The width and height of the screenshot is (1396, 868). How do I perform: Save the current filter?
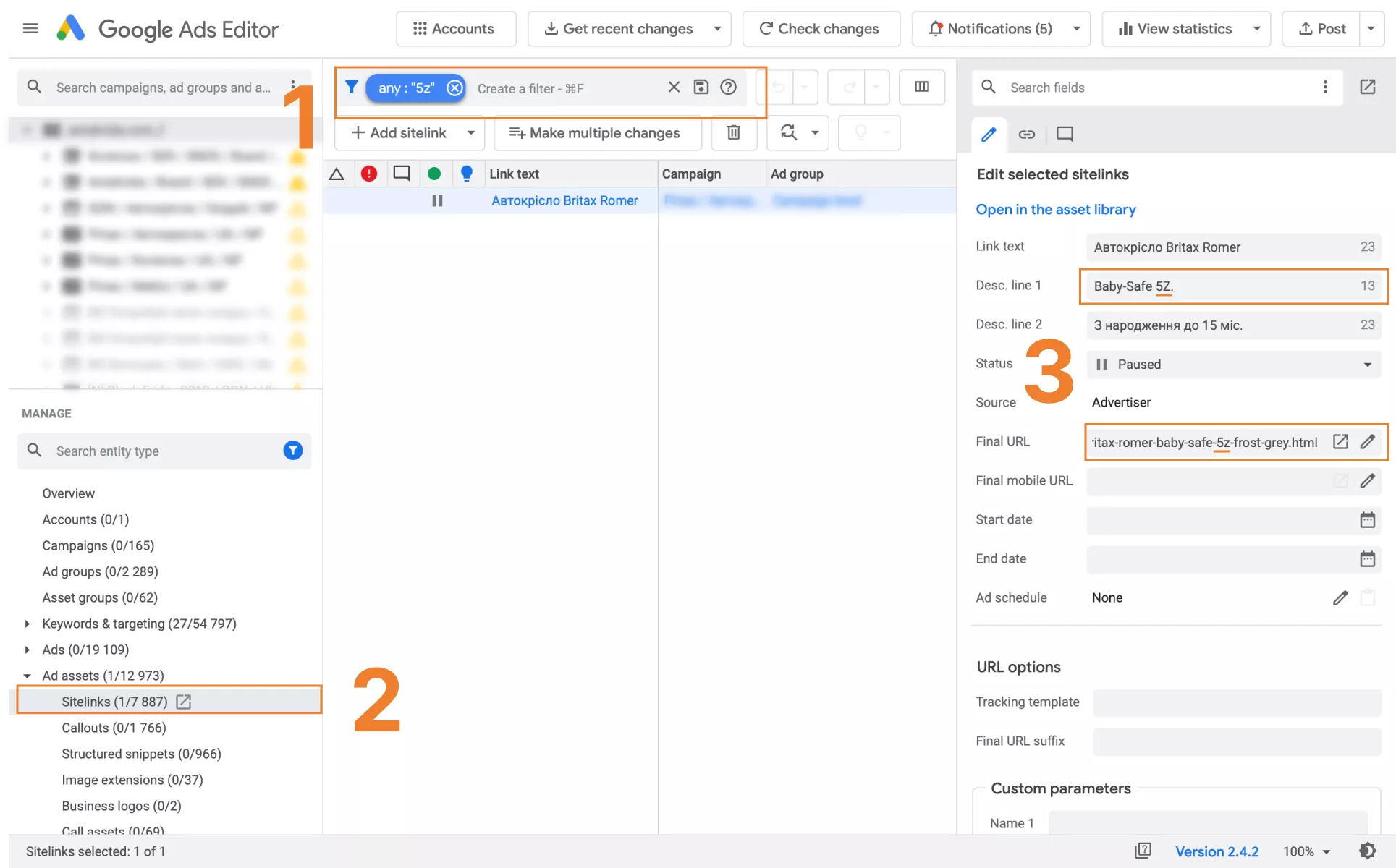[701, 87]
